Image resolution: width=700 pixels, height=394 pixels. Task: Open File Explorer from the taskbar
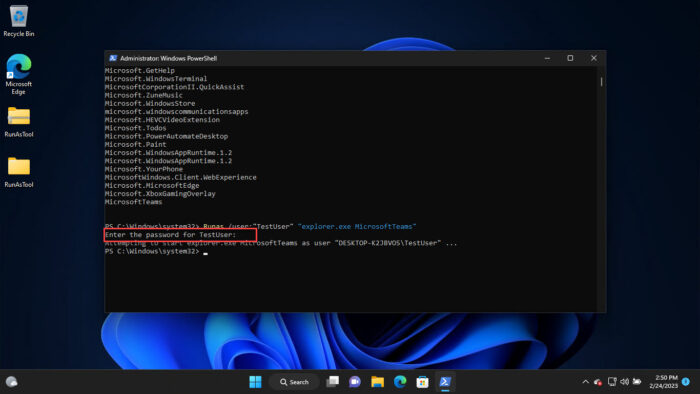[378, 382]
